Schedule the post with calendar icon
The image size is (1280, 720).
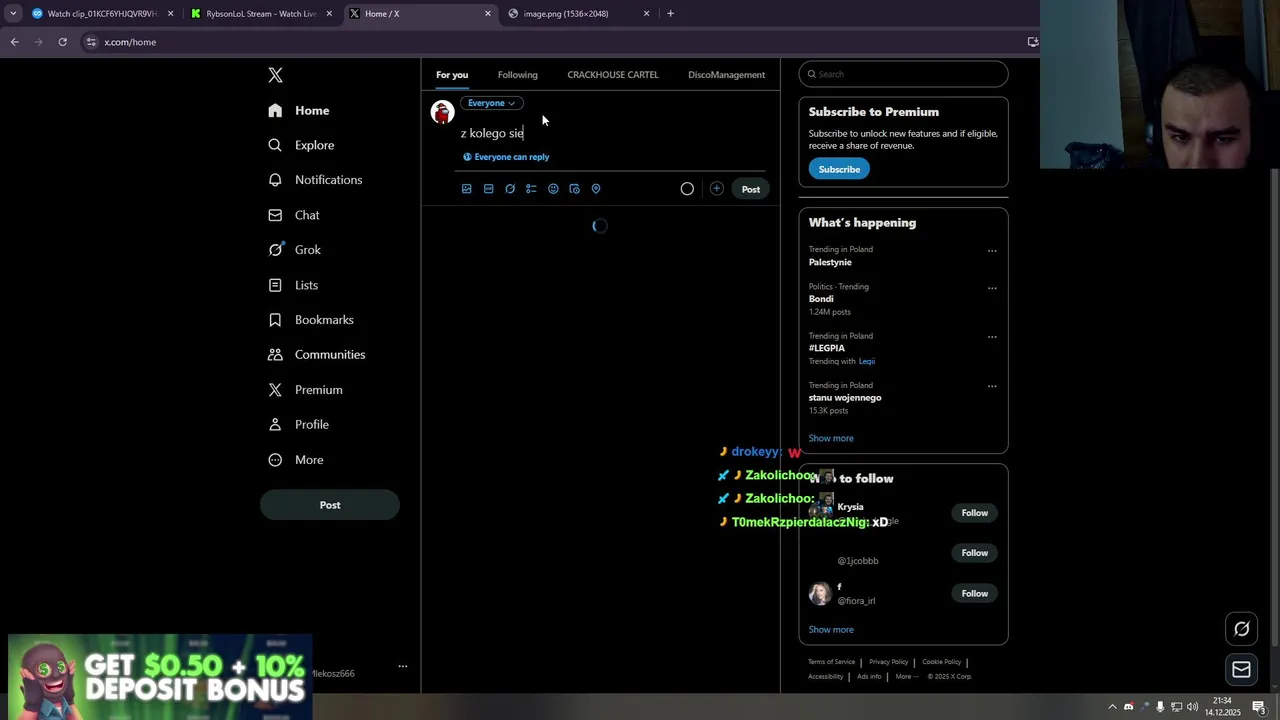[x=574, y=189]
